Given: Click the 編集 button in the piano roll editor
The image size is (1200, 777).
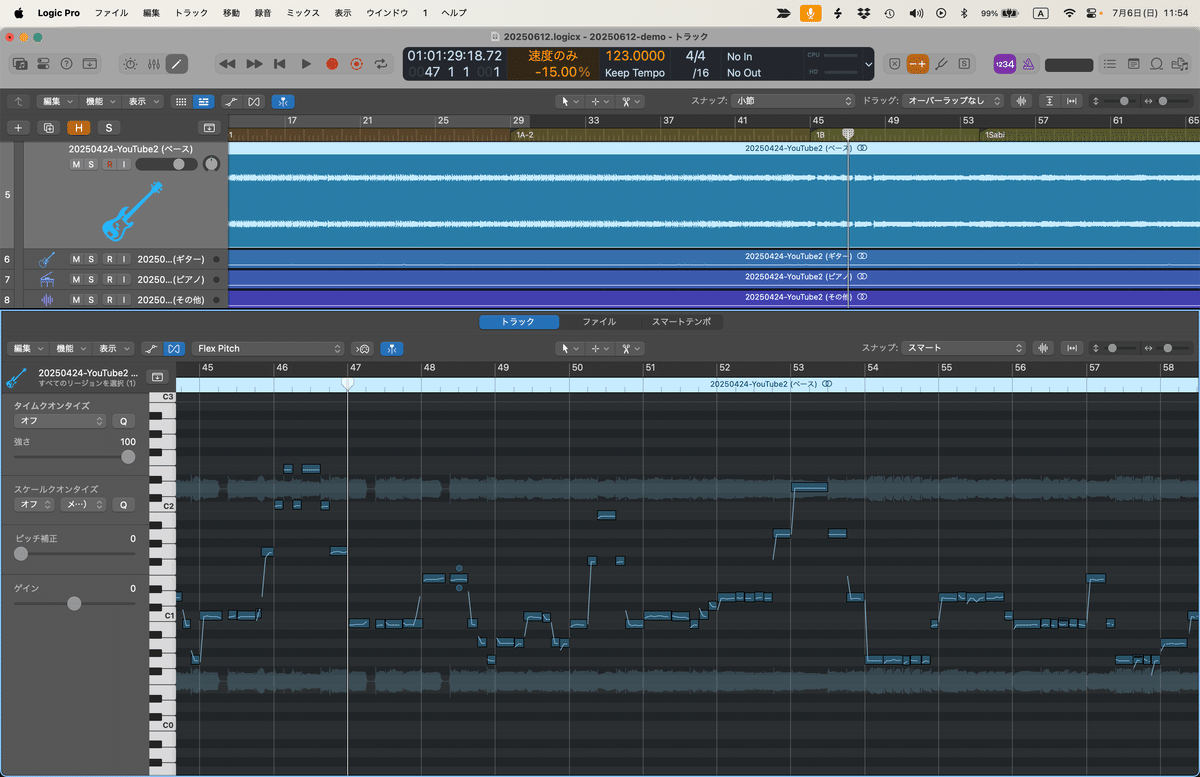Looking at the screenshot, I should [27, 348].
